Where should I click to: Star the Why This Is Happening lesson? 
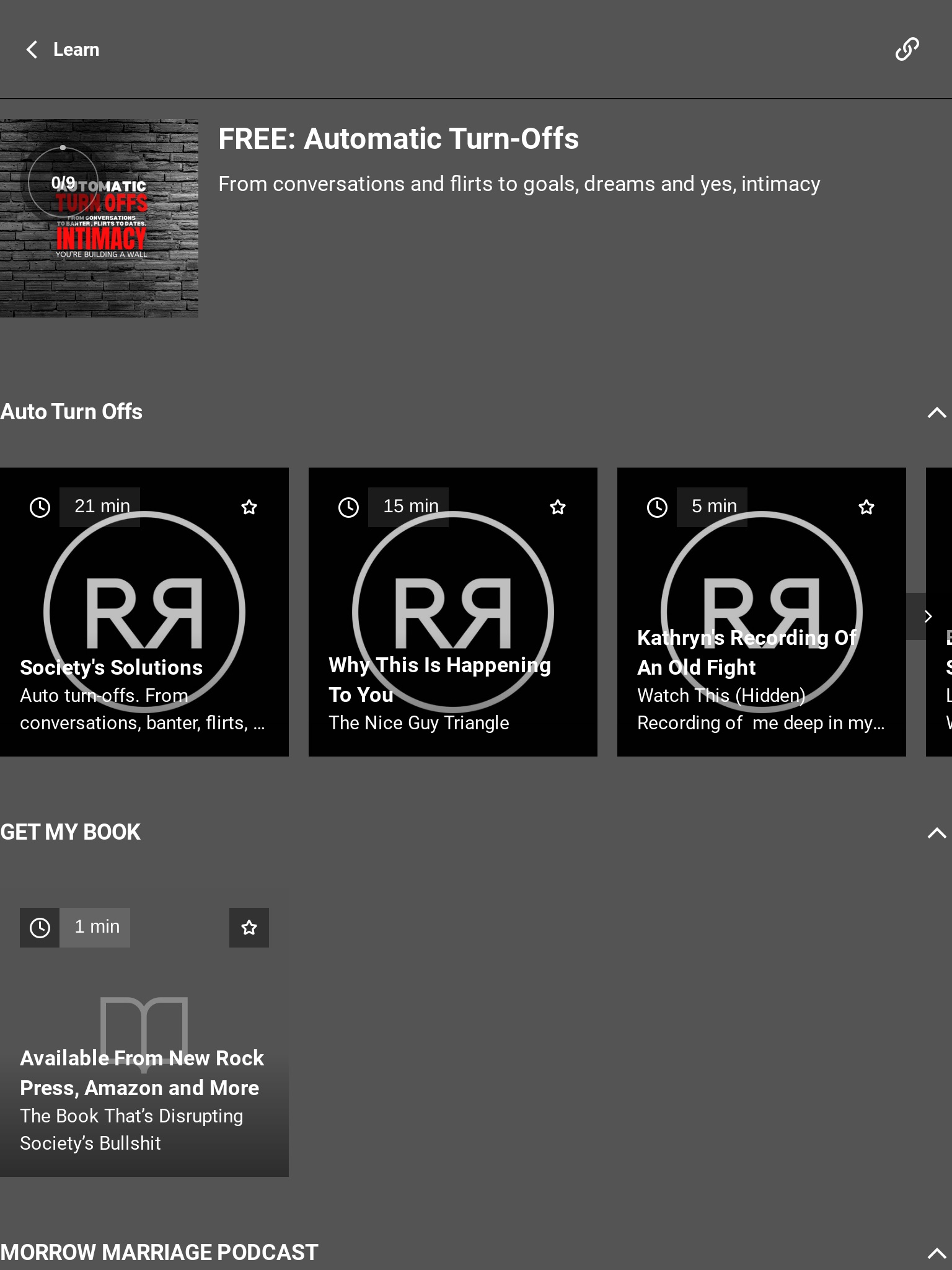(x=558, y=507)
